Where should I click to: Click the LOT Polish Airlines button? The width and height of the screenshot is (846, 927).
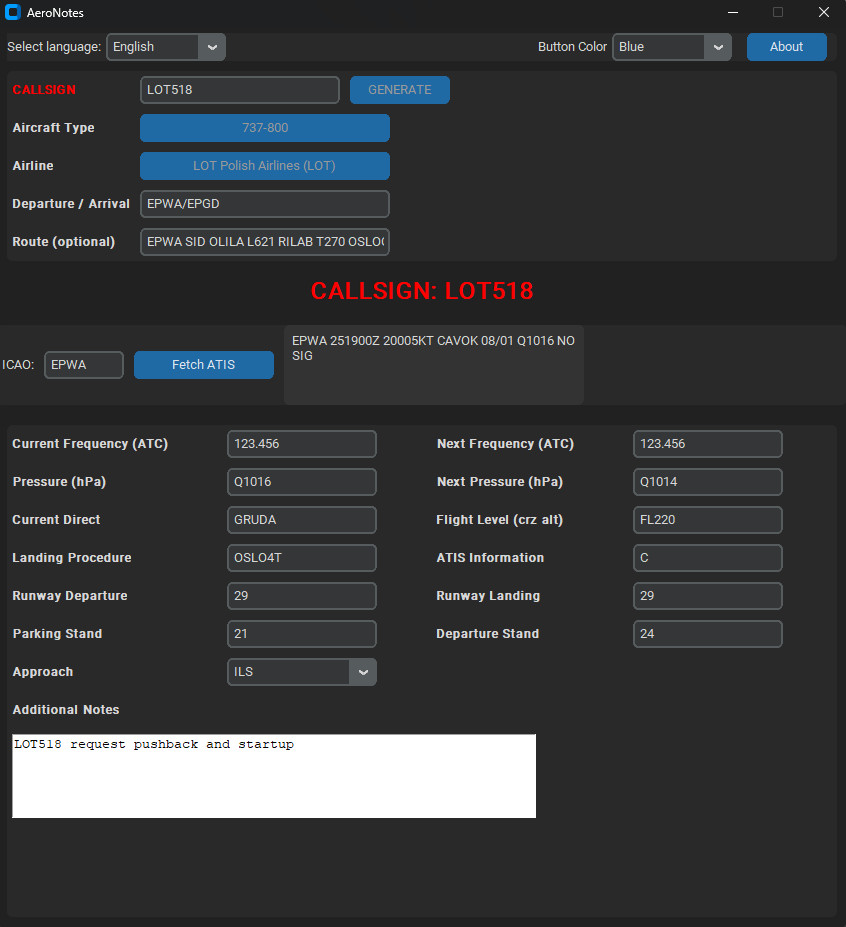click(x=264, y=166)
